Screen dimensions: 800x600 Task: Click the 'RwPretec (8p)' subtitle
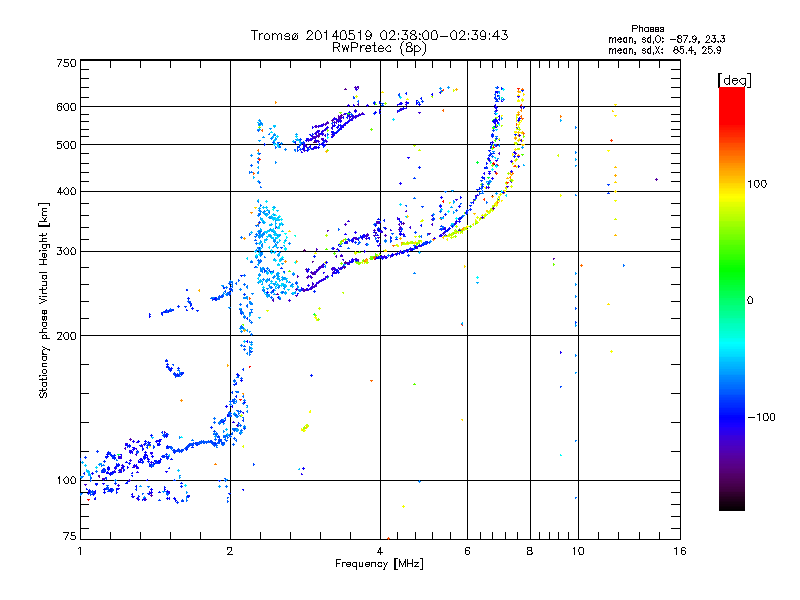click(x=379, y=48)
